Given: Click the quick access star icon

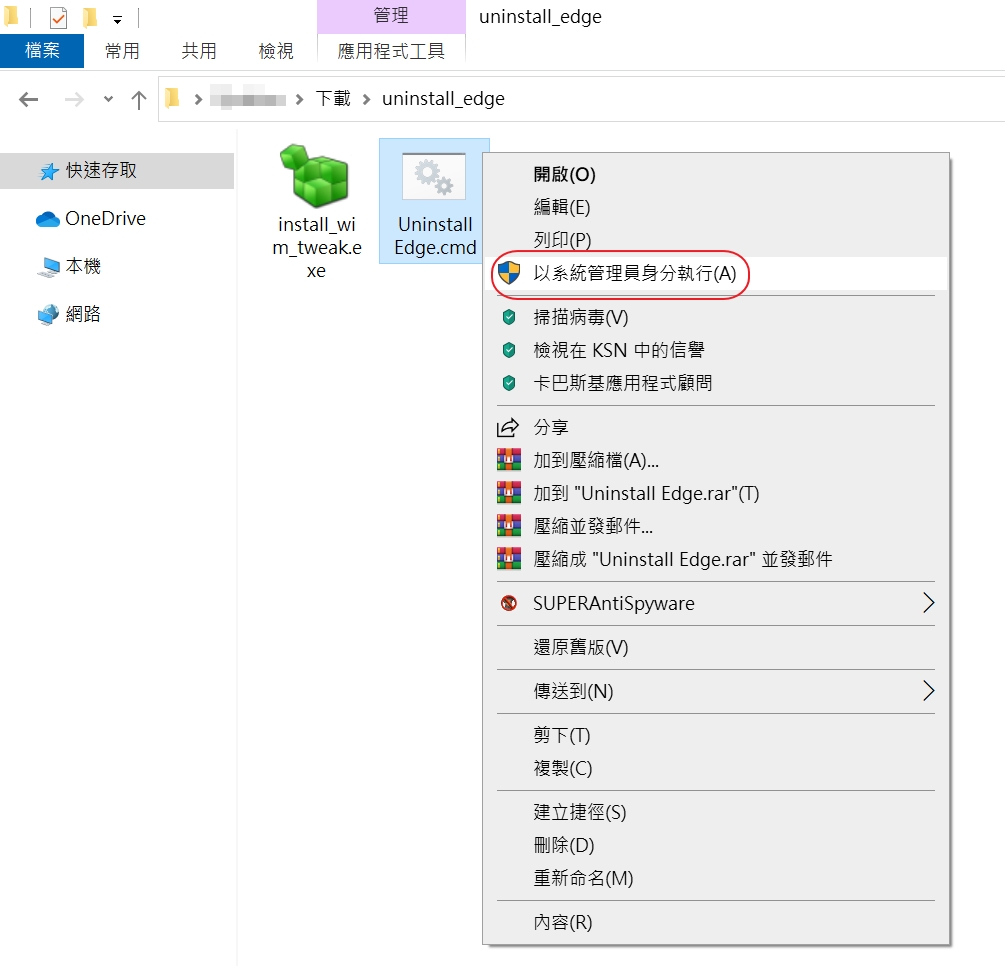Looking at the screenshot, I should point(49,171).
